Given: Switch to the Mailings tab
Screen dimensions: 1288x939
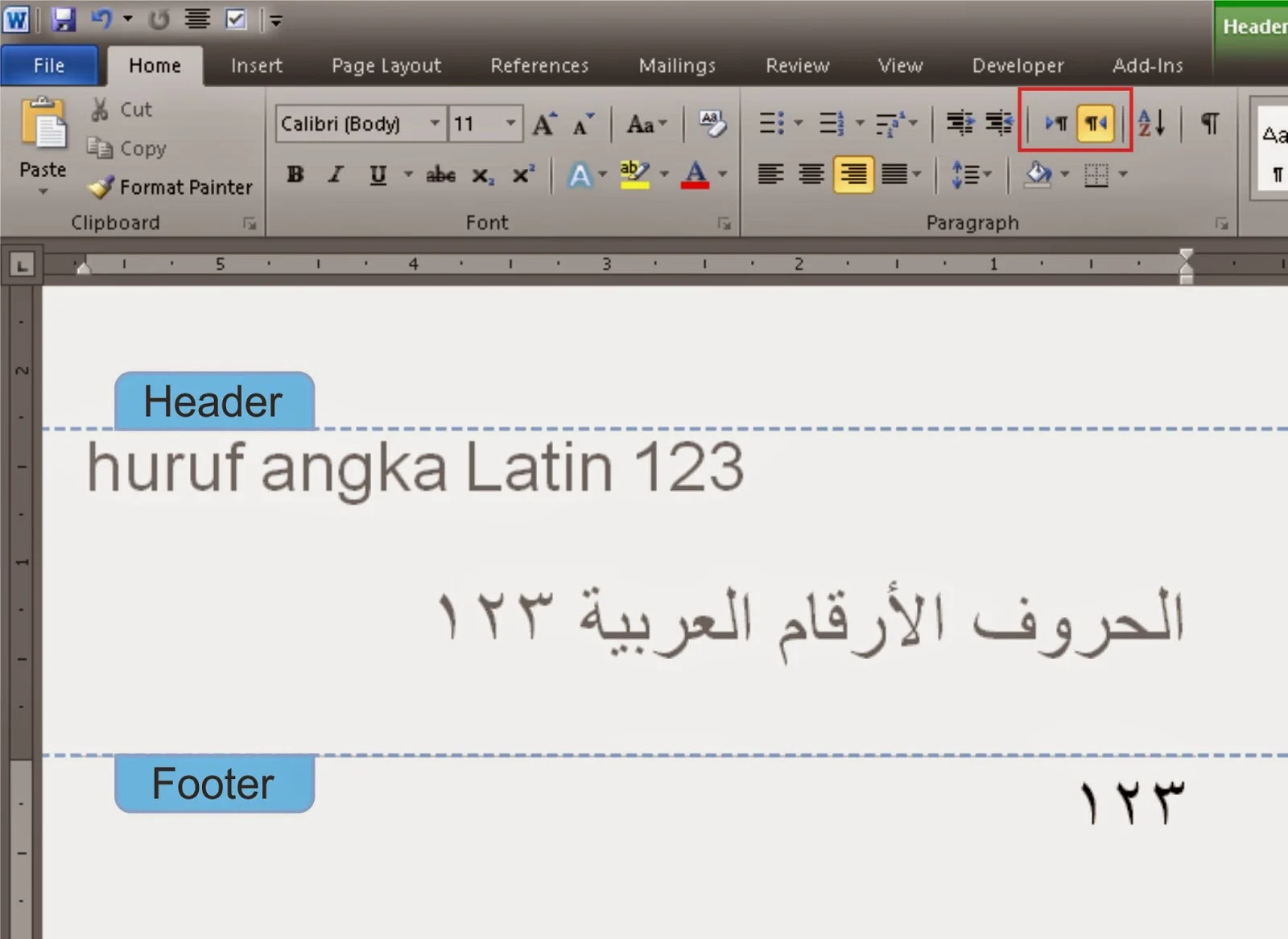Looking at the screenshot, I should (x=677, y=65).
